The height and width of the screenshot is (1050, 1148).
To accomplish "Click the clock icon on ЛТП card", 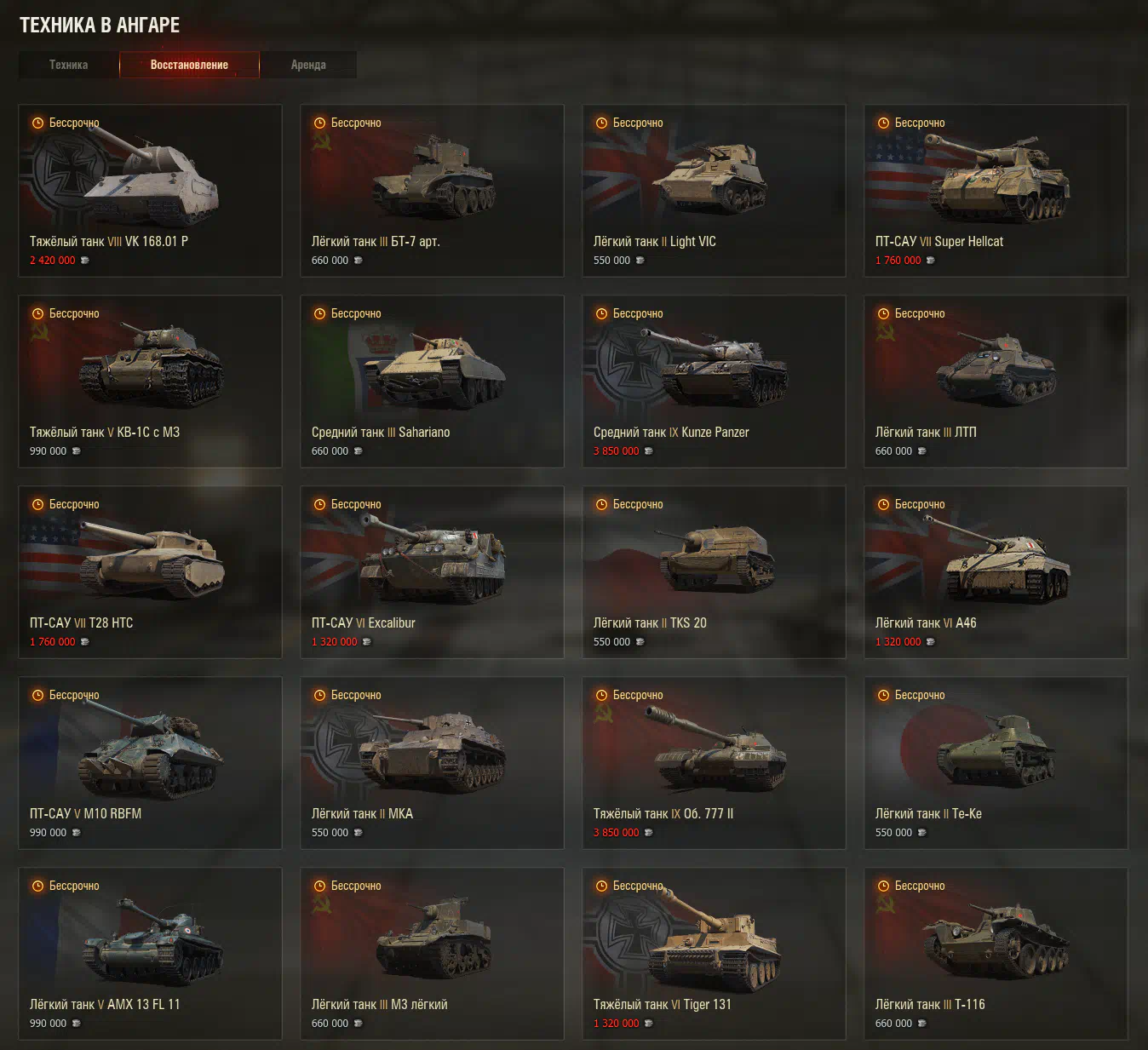I will pos(884,313).
